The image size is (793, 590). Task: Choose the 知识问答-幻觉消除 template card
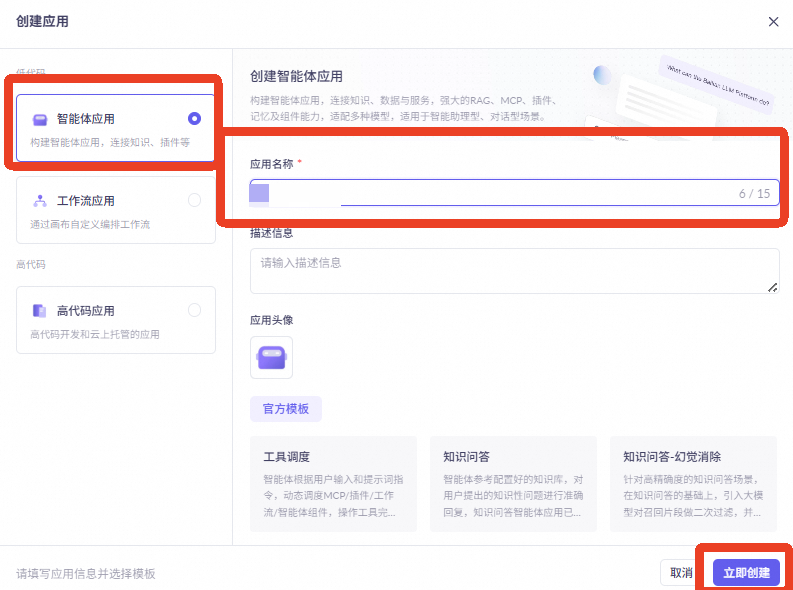[x=693, y=484]
